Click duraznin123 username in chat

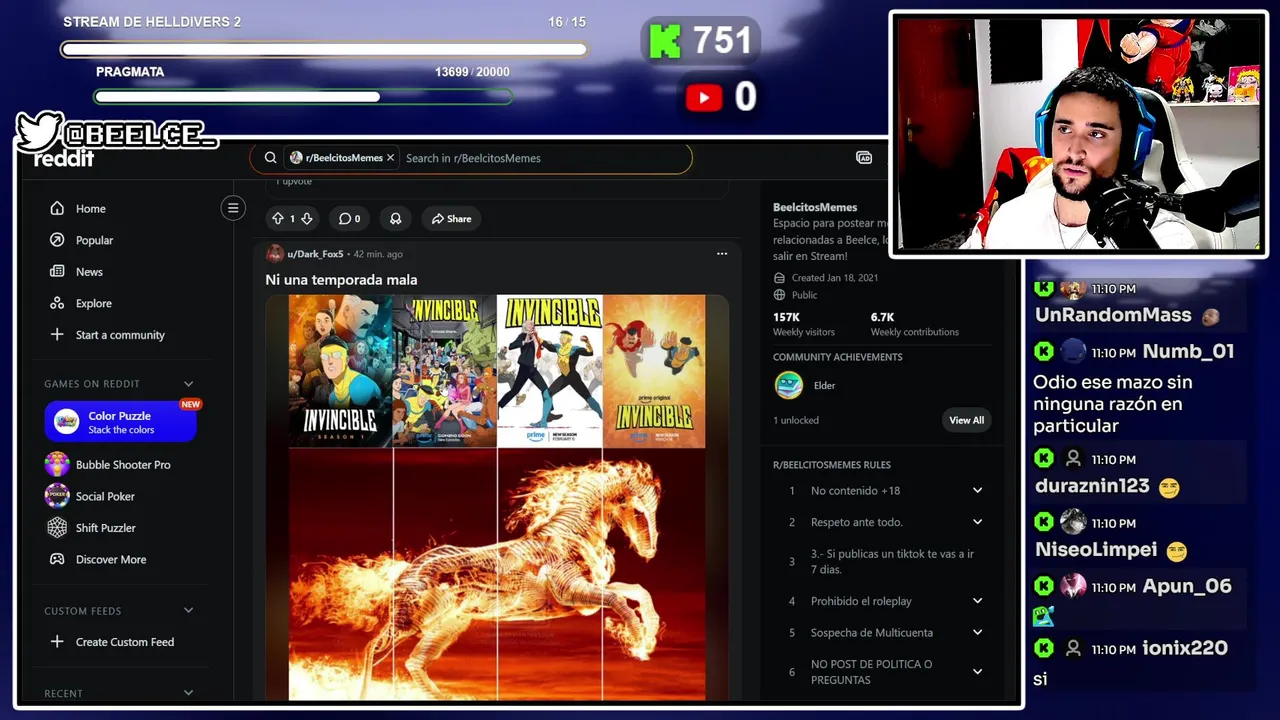coord(1092,486)
